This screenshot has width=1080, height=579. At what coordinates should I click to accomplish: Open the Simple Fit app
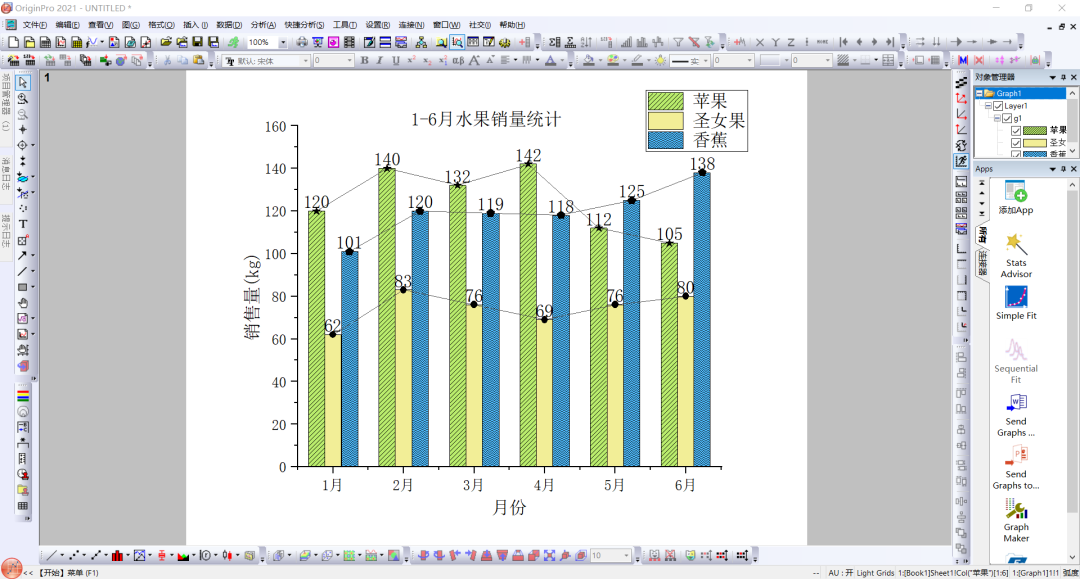point(1015,303)
